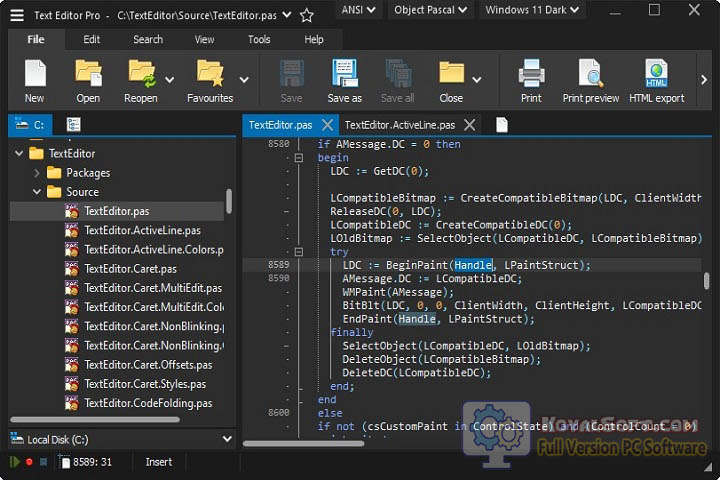Click the Close folder icon
Viewport: 720px width, 480px height.
click(x=451, y=73)
